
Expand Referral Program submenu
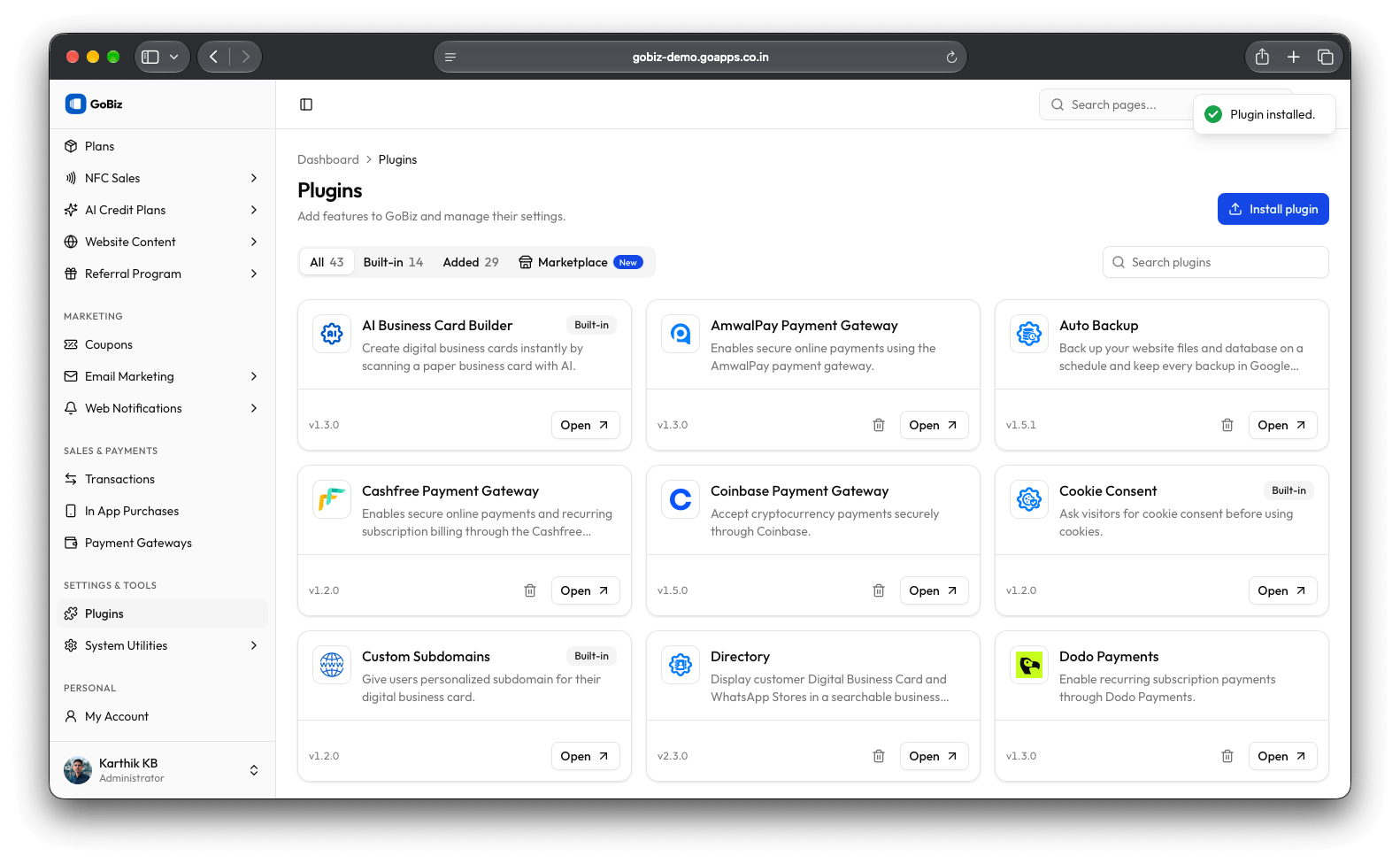pyautogui.click(x=254, y=274)
